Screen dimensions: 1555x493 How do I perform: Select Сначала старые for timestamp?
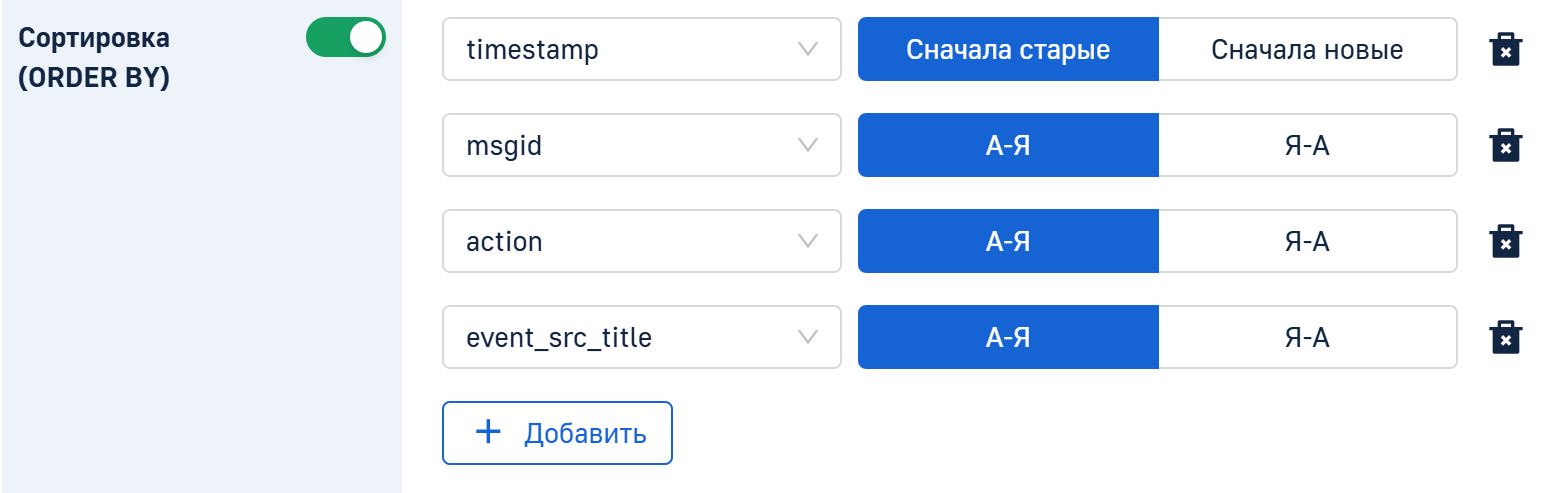1008,49
